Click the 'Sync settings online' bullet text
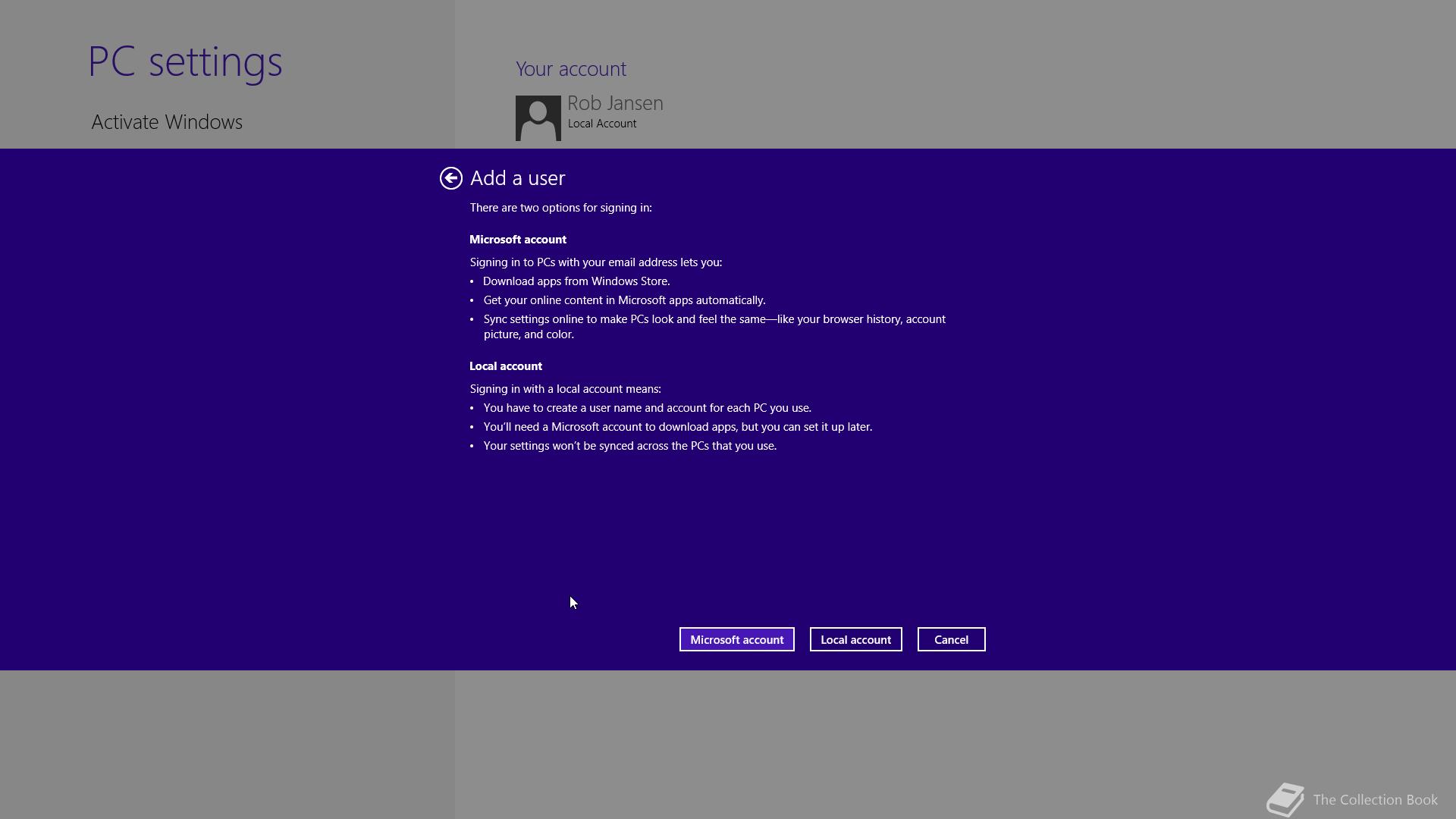The width and height of the screenshot is (1456, 819). [714, 327]
